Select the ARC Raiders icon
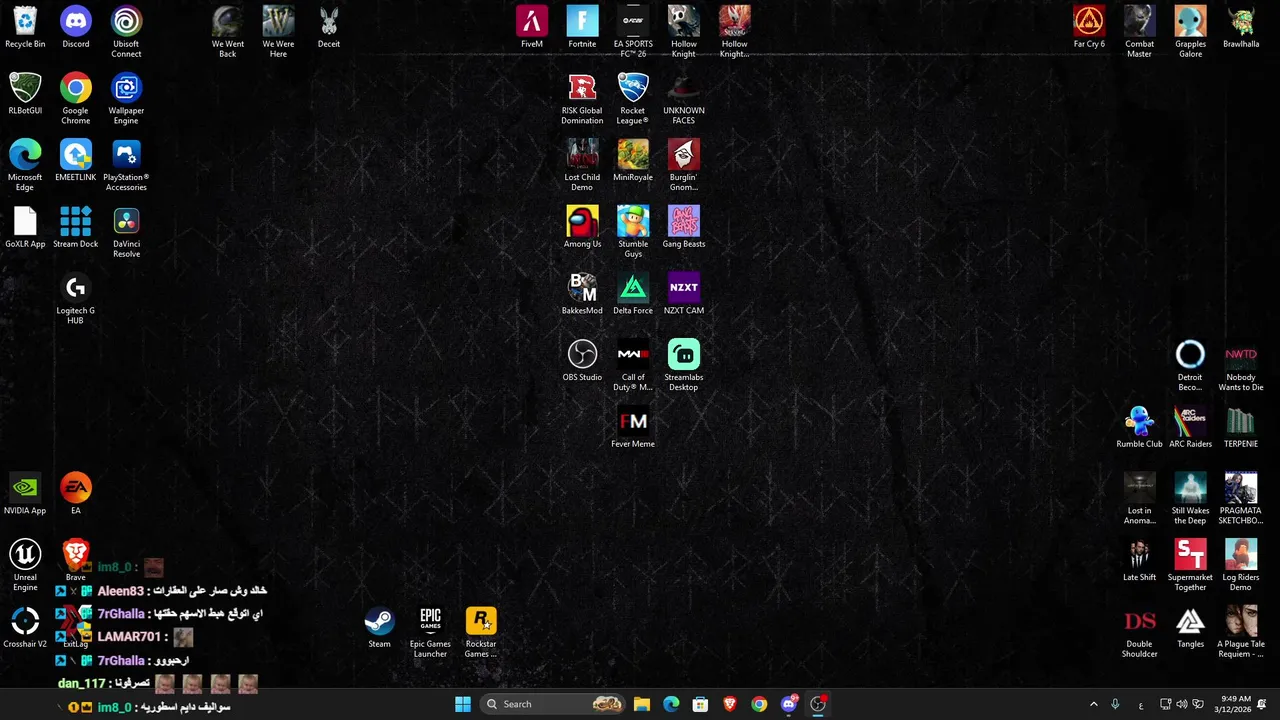This screenshot has height=720, width=1280. click(1190, 427)
